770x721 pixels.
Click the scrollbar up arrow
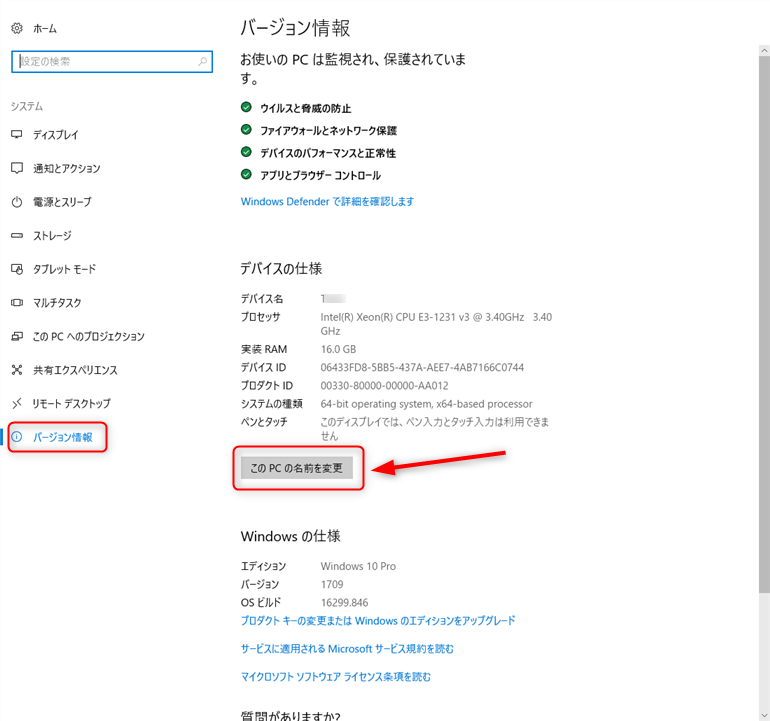pos(764,50)
